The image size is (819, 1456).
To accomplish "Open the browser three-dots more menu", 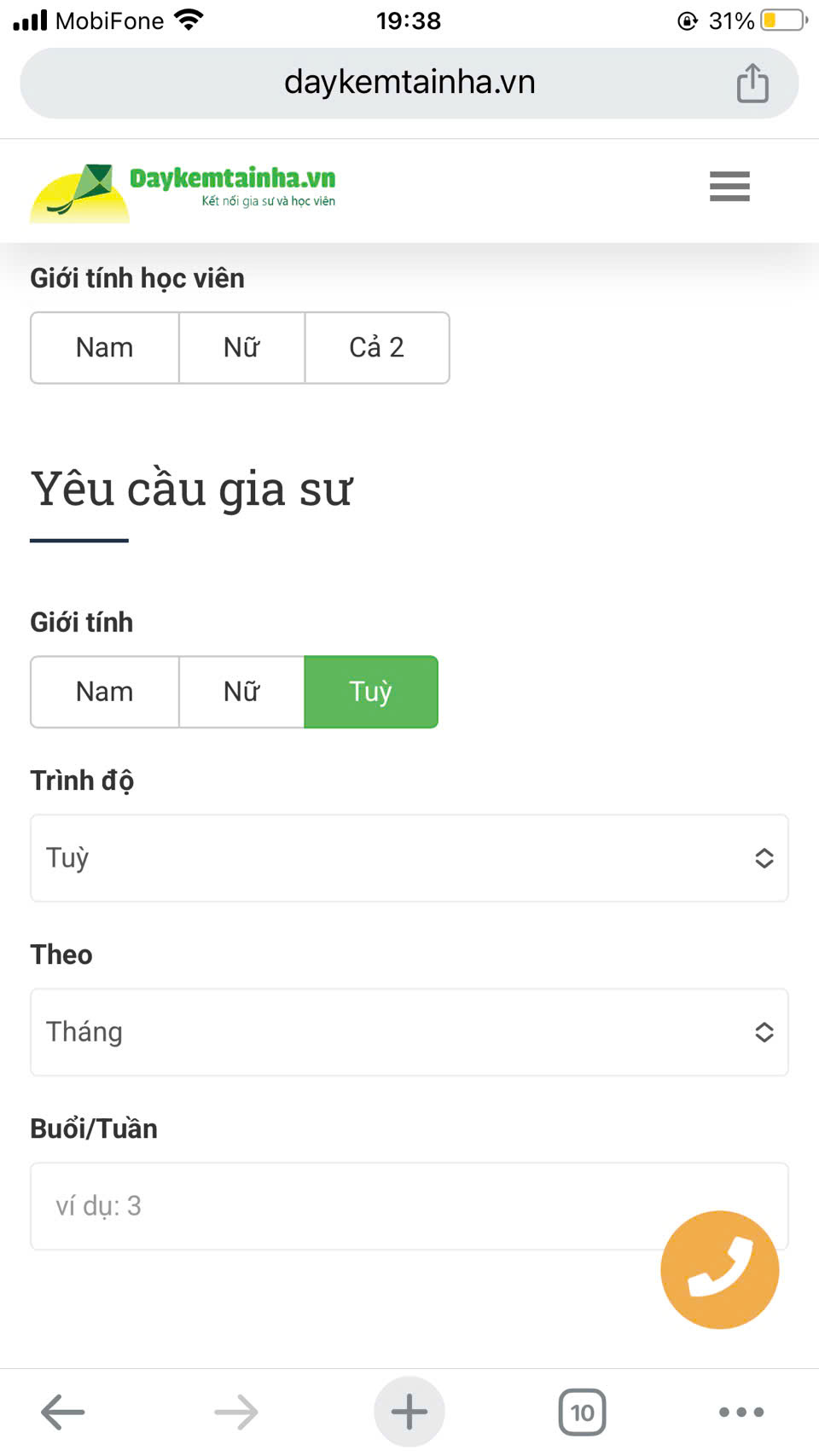I will click(741, 1412).
